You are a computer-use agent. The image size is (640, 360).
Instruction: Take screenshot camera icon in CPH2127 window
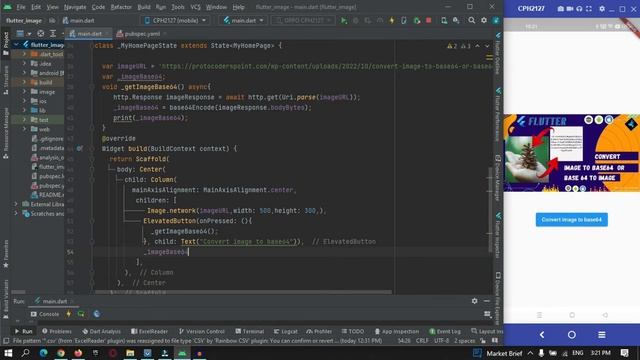click(x=561, y=9)
